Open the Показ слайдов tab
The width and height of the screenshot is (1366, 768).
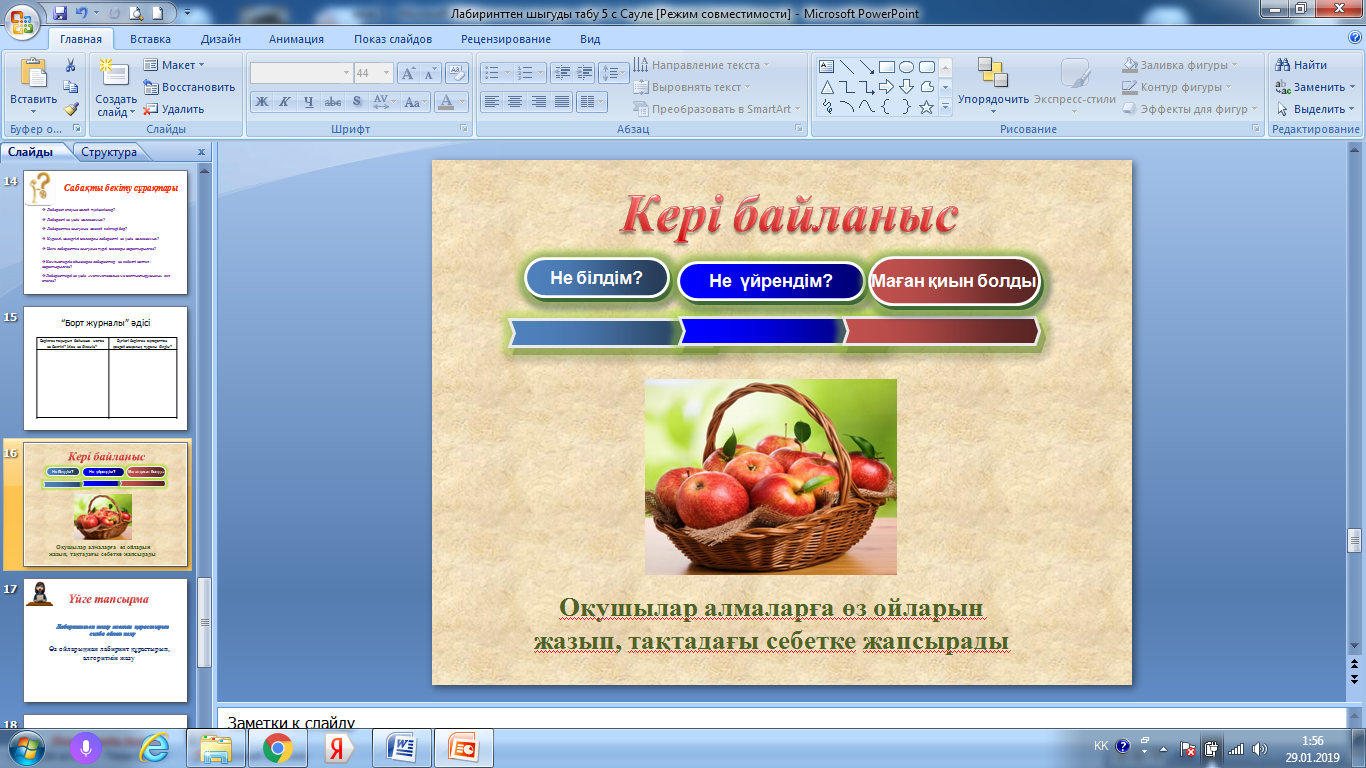point(393,39)
